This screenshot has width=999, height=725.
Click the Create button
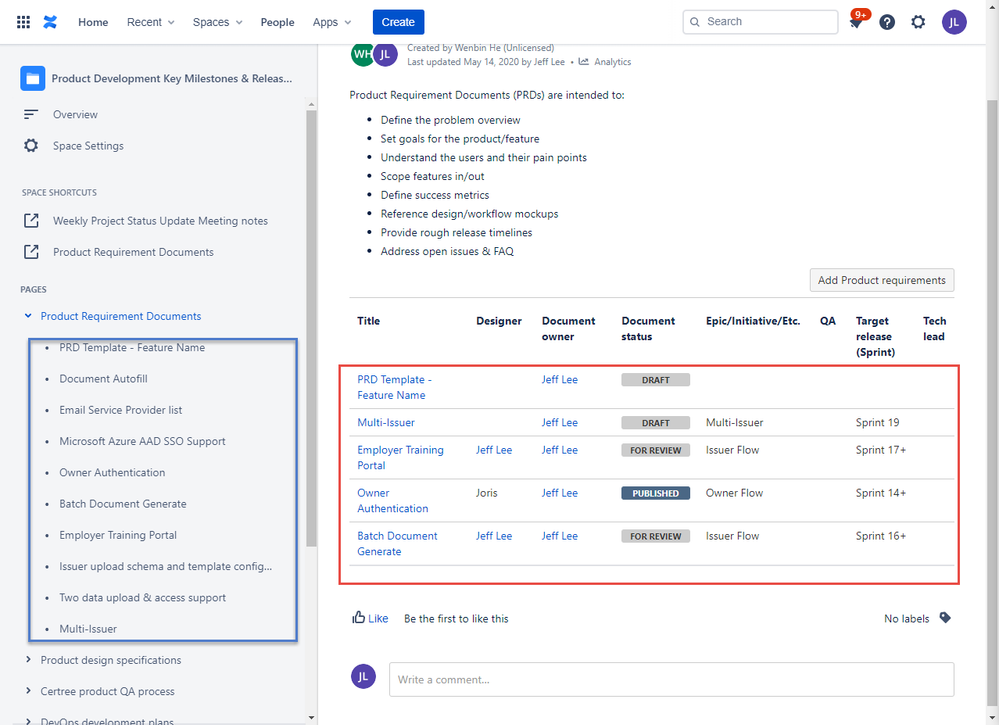[x=398, y=22]
